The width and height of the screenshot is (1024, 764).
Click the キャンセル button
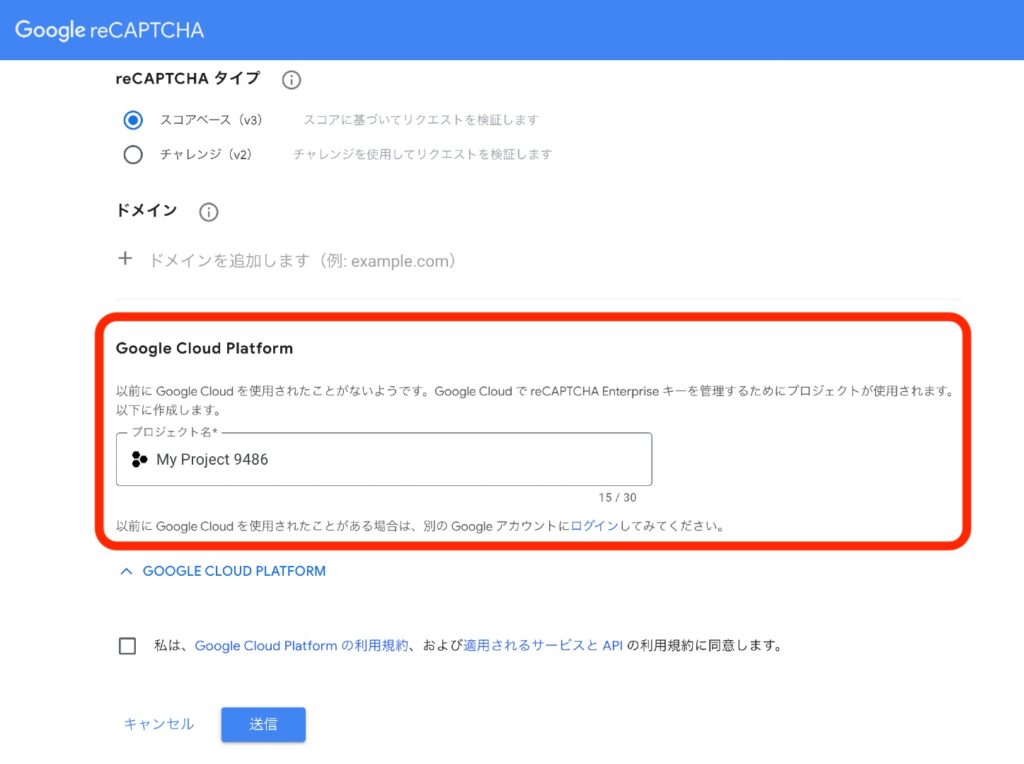[159, 724]
